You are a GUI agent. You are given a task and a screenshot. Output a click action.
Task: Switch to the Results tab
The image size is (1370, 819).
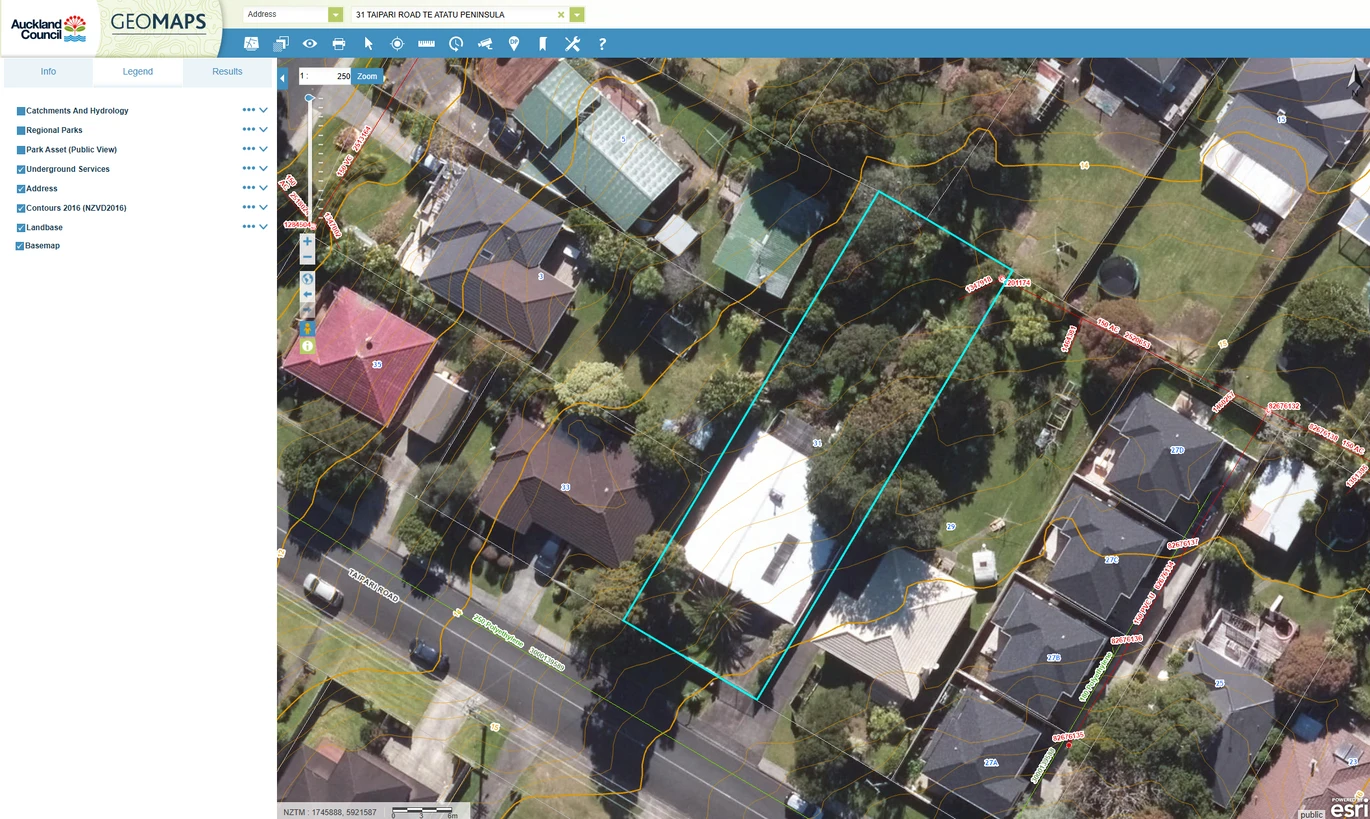pyautogui.click(x=227, y=72)
